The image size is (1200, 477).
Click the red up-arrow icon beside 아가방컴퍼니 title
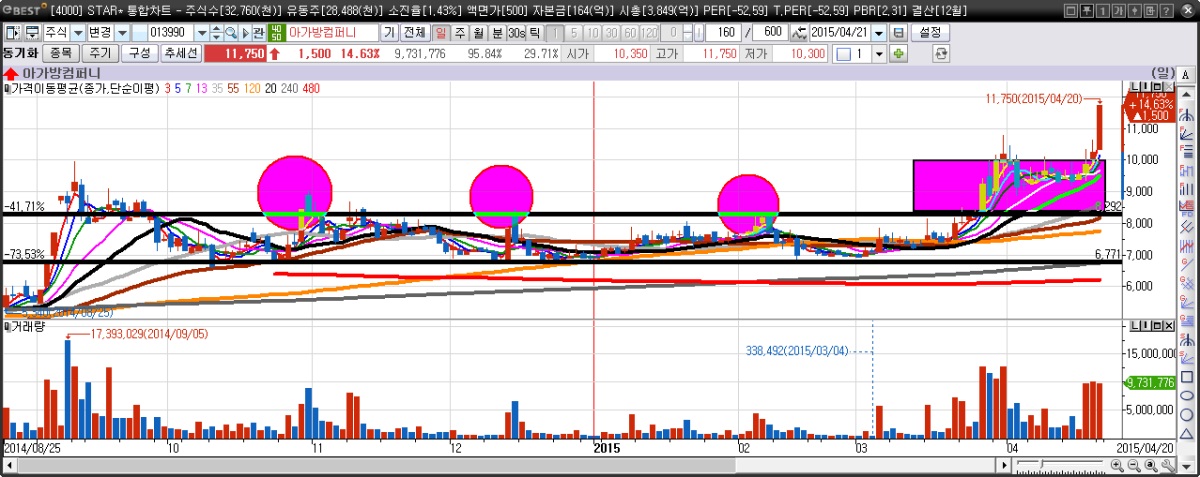[x=10, y=73]
